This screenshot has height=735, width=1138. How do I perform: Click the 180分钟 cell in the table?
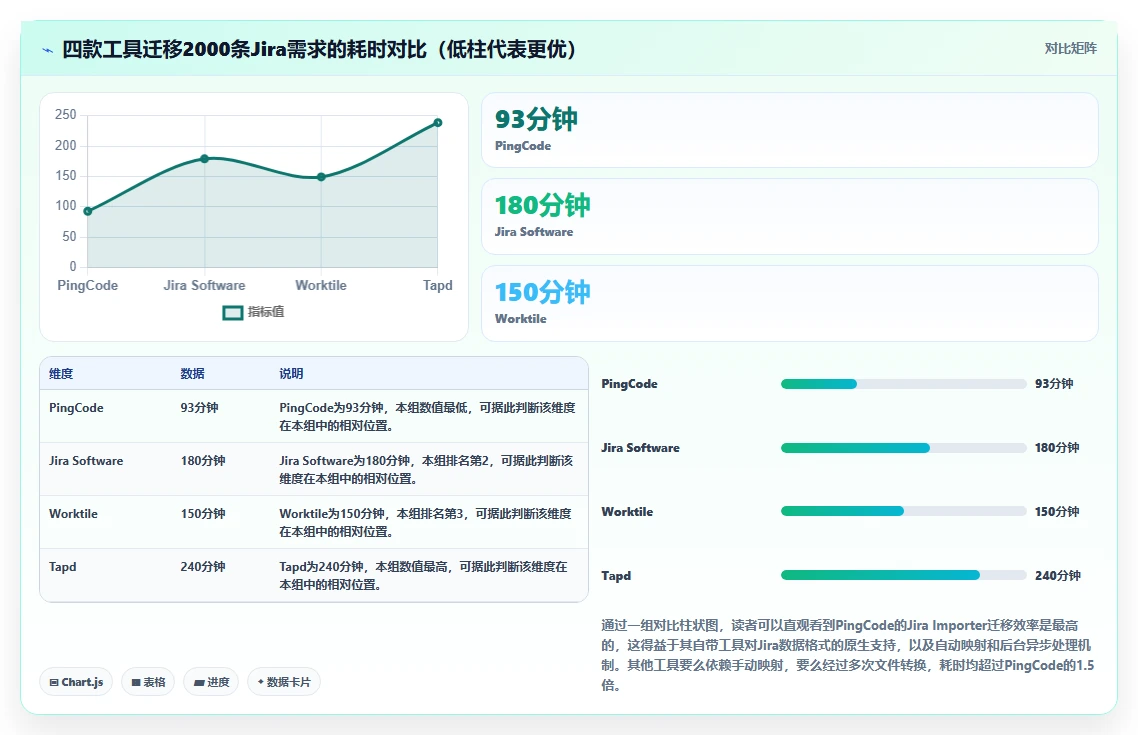[x=202, y=461]
